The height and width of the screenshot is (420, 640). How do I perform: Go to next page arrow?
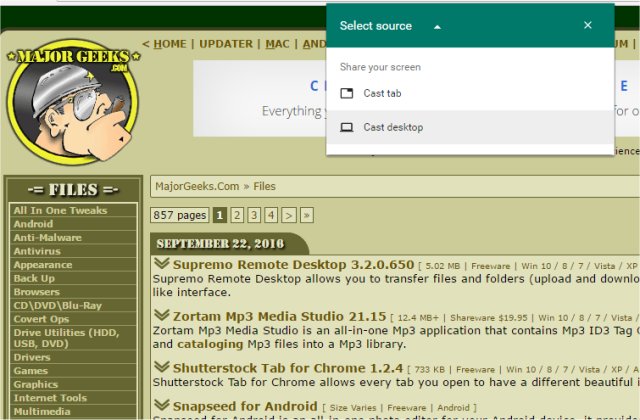(289, 215)
